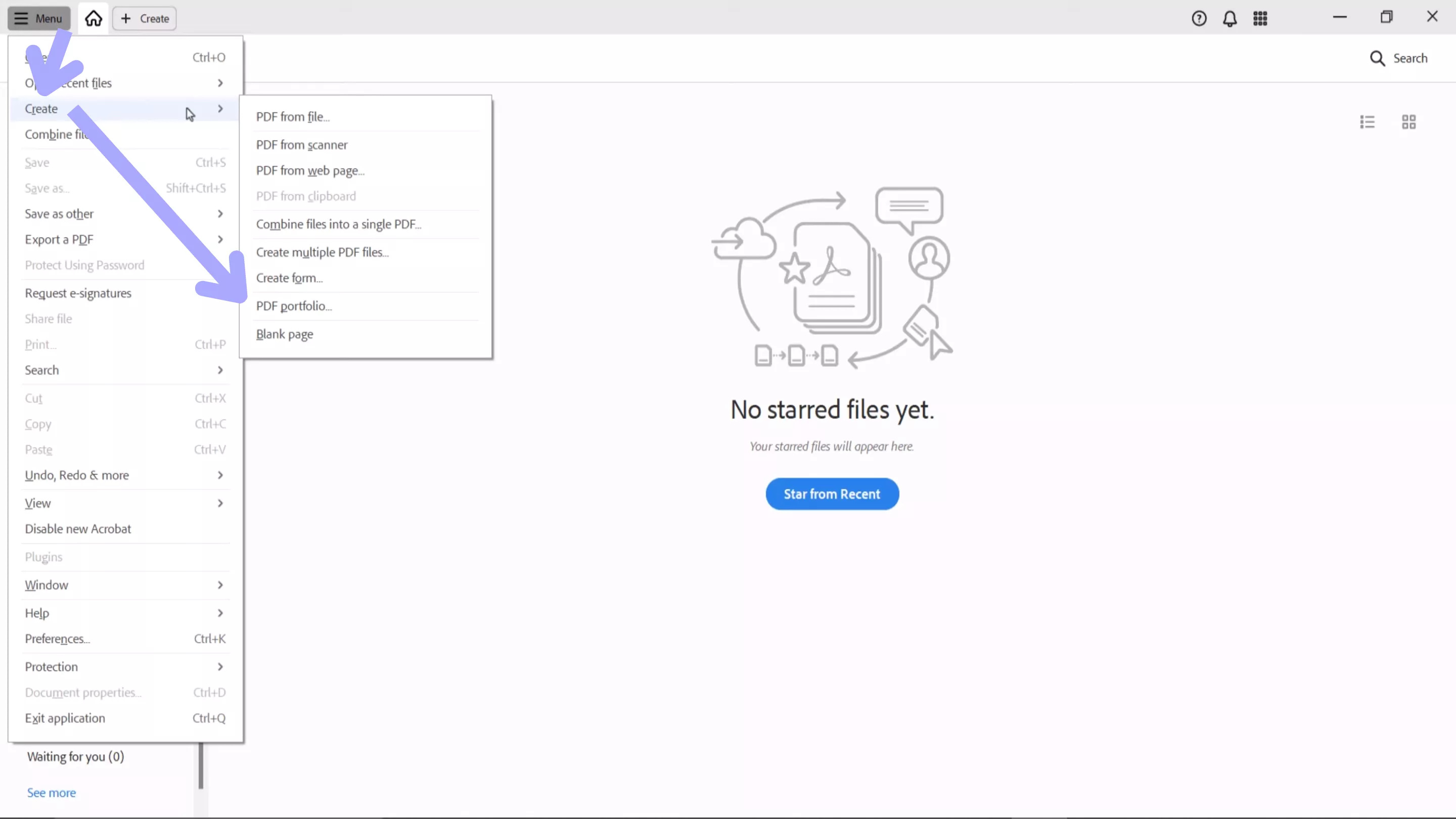
Task: Open Preferences from the menu
Action: pyautogui.click(x=57, y=639)
